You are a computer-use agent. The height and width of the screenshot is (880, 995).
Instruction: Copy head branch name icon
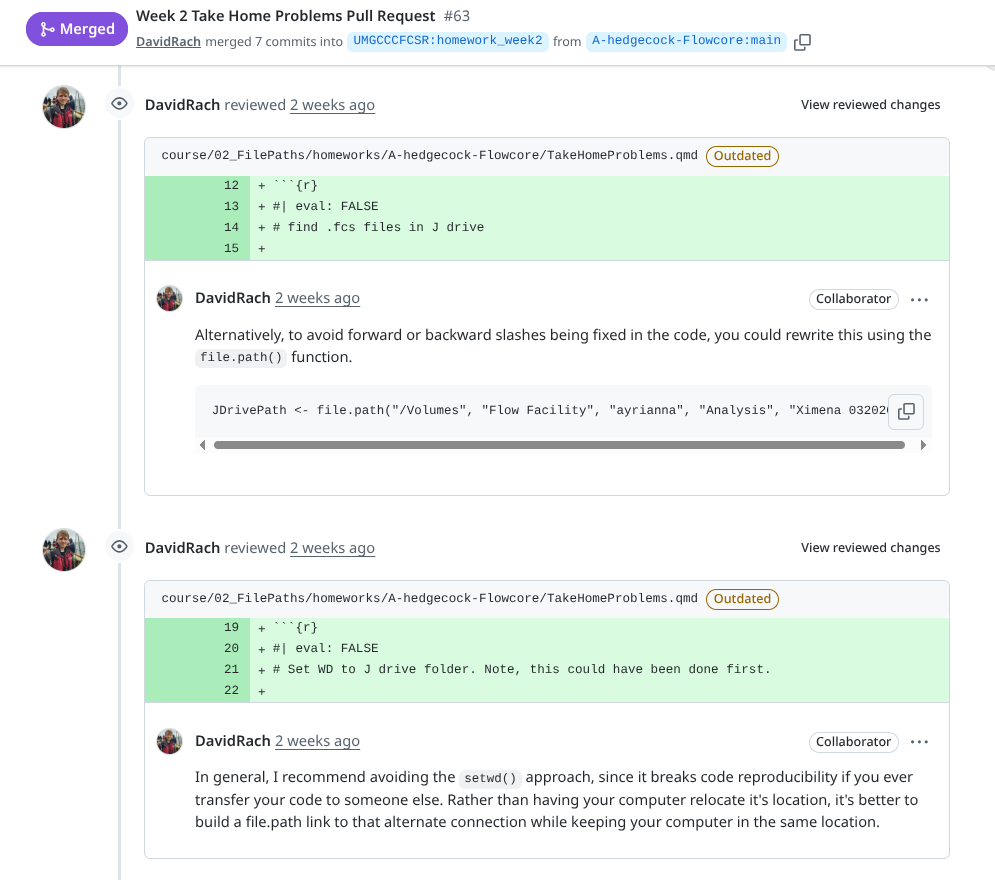(802, 42)
